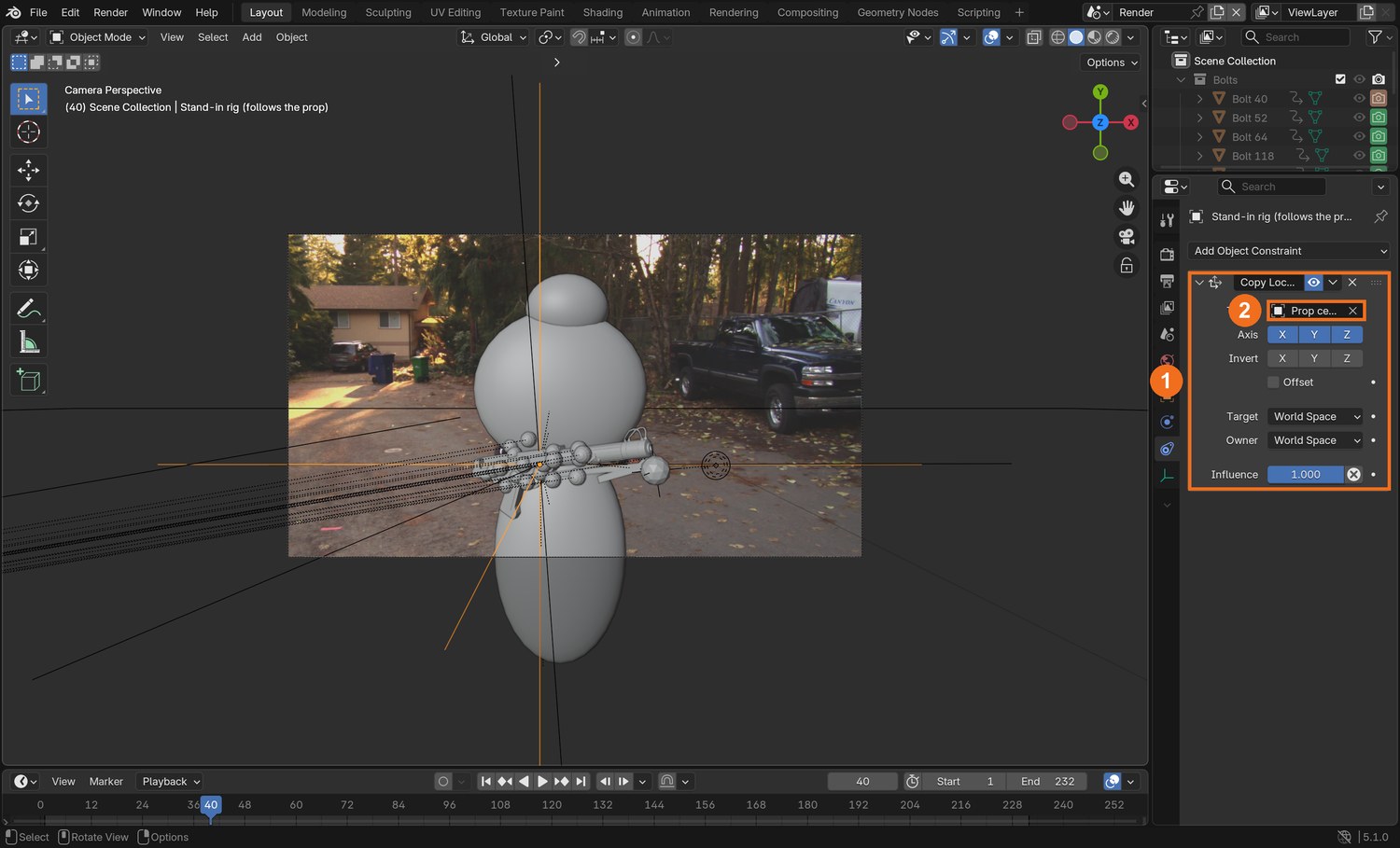The image size is (1400, 848).
Task: Lock camera to view icon
Action: coord(1127,266)
